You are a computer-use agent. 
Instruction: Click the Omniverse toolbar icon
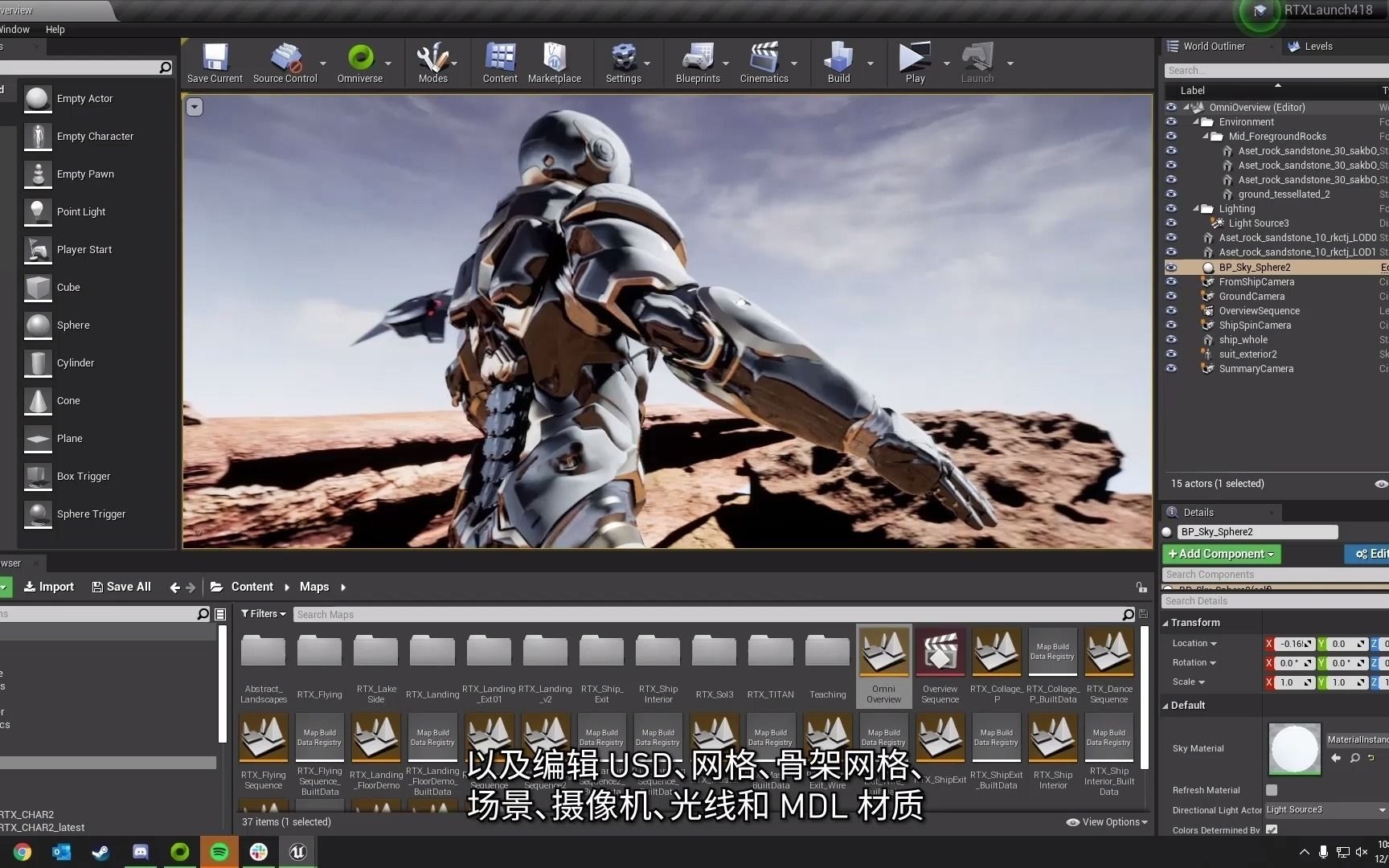360,58
